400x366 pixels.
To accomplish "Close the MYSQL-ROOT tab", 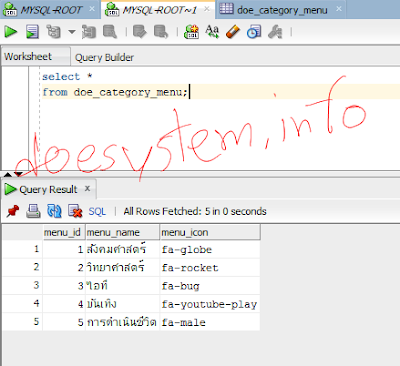I will pyautogui.click(x=92, y=9).
